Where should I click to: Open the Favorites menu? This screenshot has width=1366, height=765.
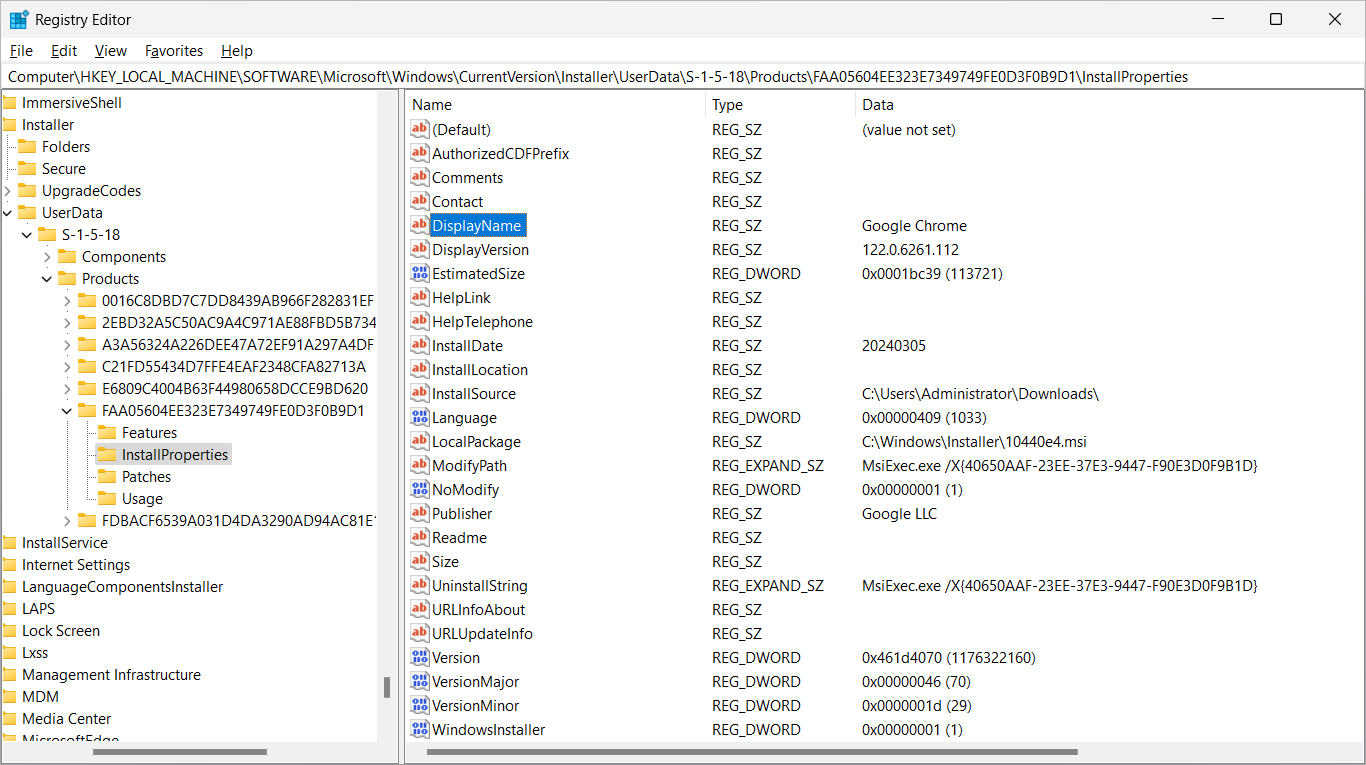(174, 50)
